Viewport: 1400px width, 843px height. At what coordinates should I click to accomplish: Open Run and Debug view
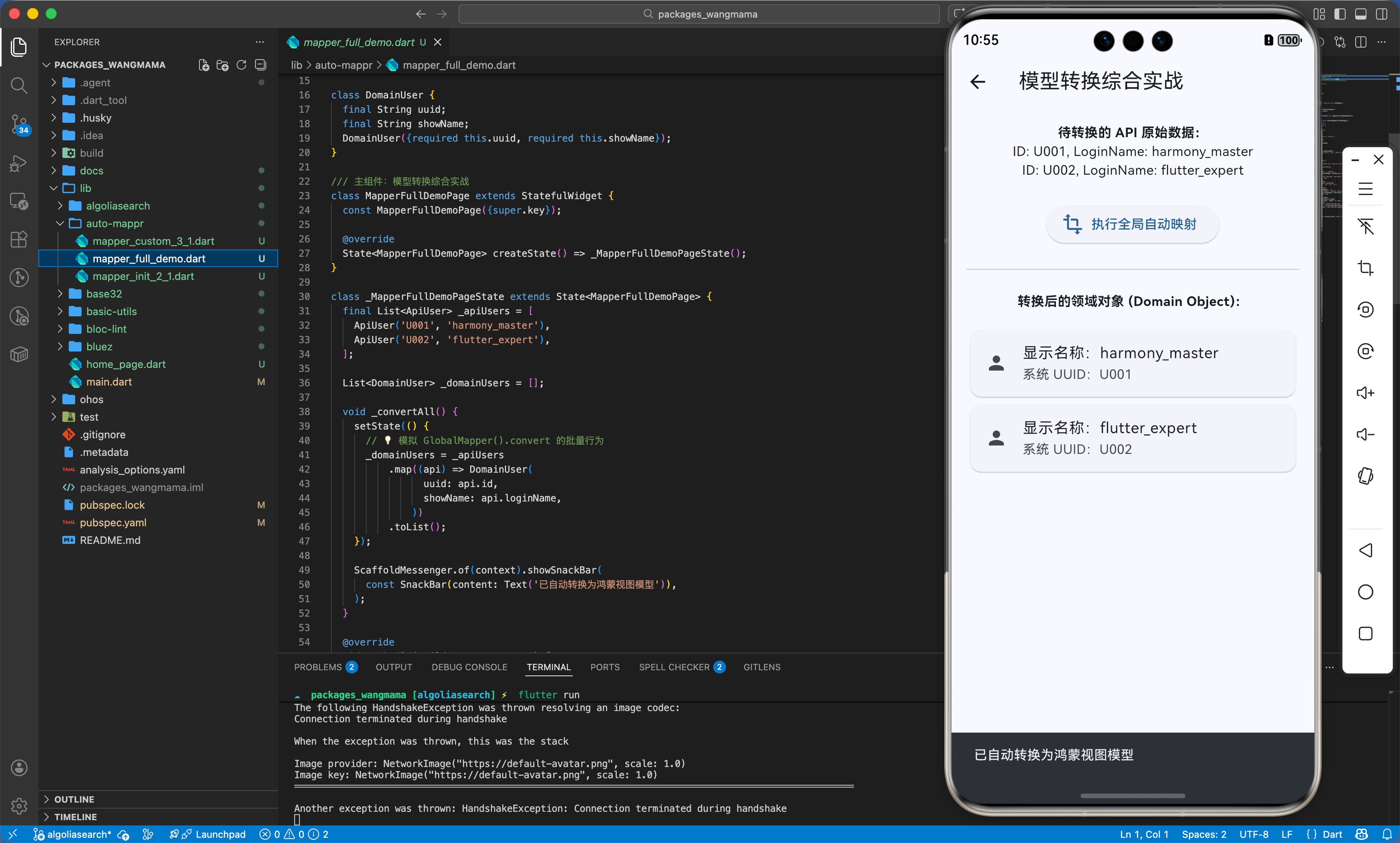tap(19, 163)
